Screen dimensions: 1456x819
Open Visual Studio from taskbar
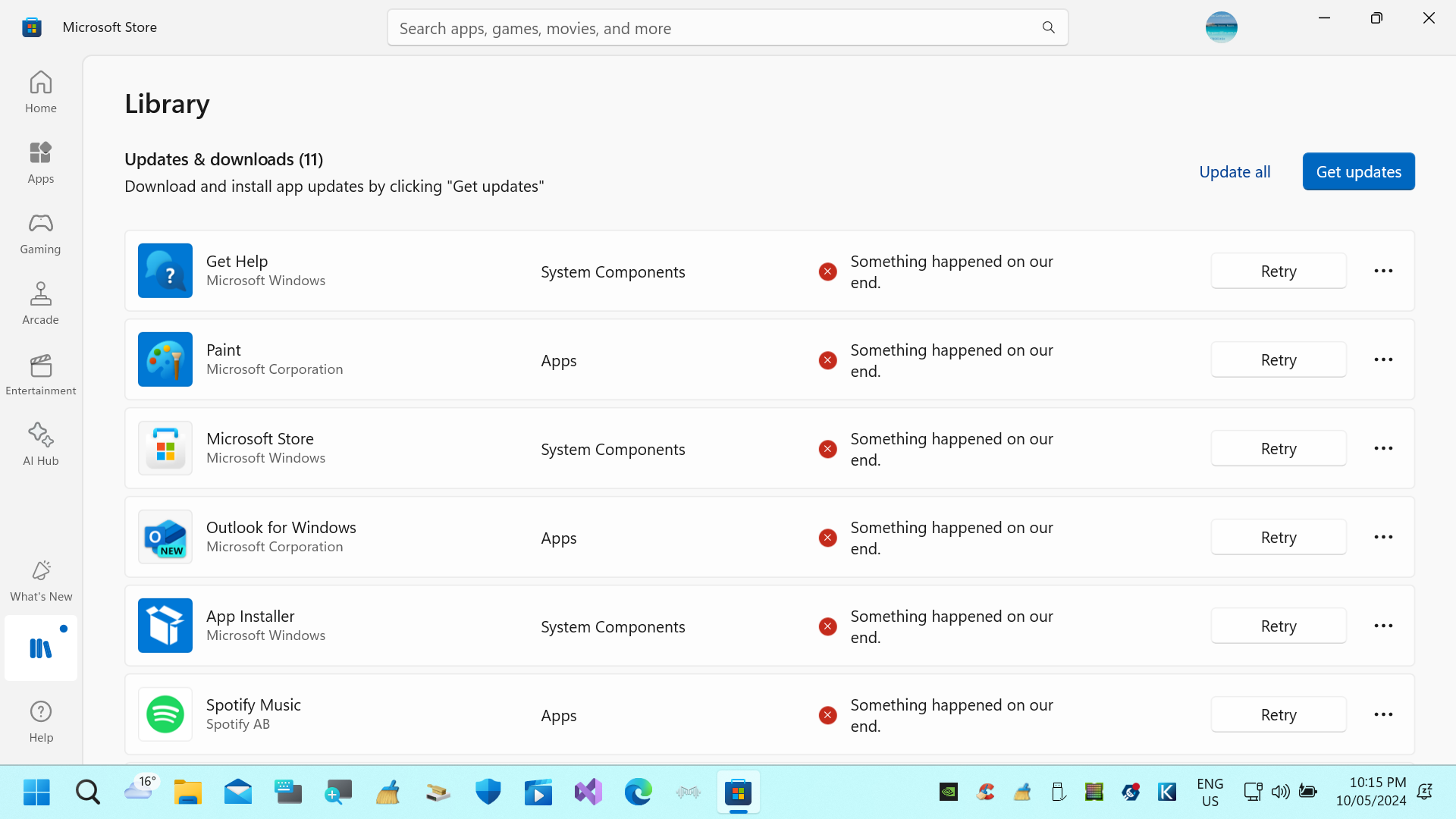pos(588,792)
